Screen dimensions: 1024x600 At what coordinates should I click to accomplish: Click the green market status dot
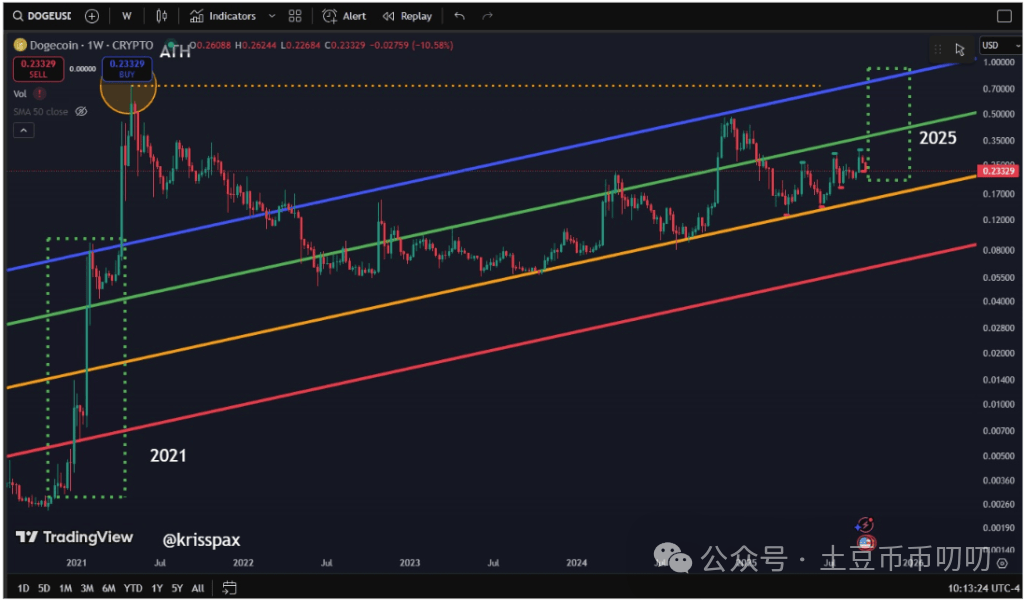(170, 44)
